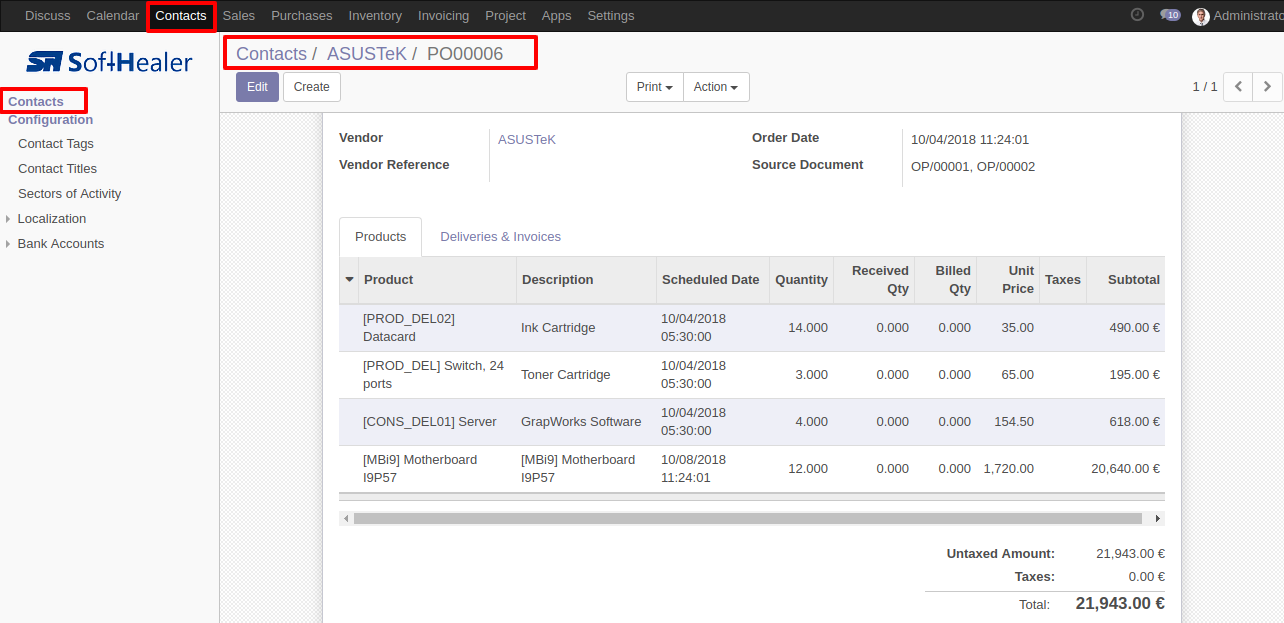Open ASUSTeK vendor link
Screen dimensions: 1284x623
point(527,140)
